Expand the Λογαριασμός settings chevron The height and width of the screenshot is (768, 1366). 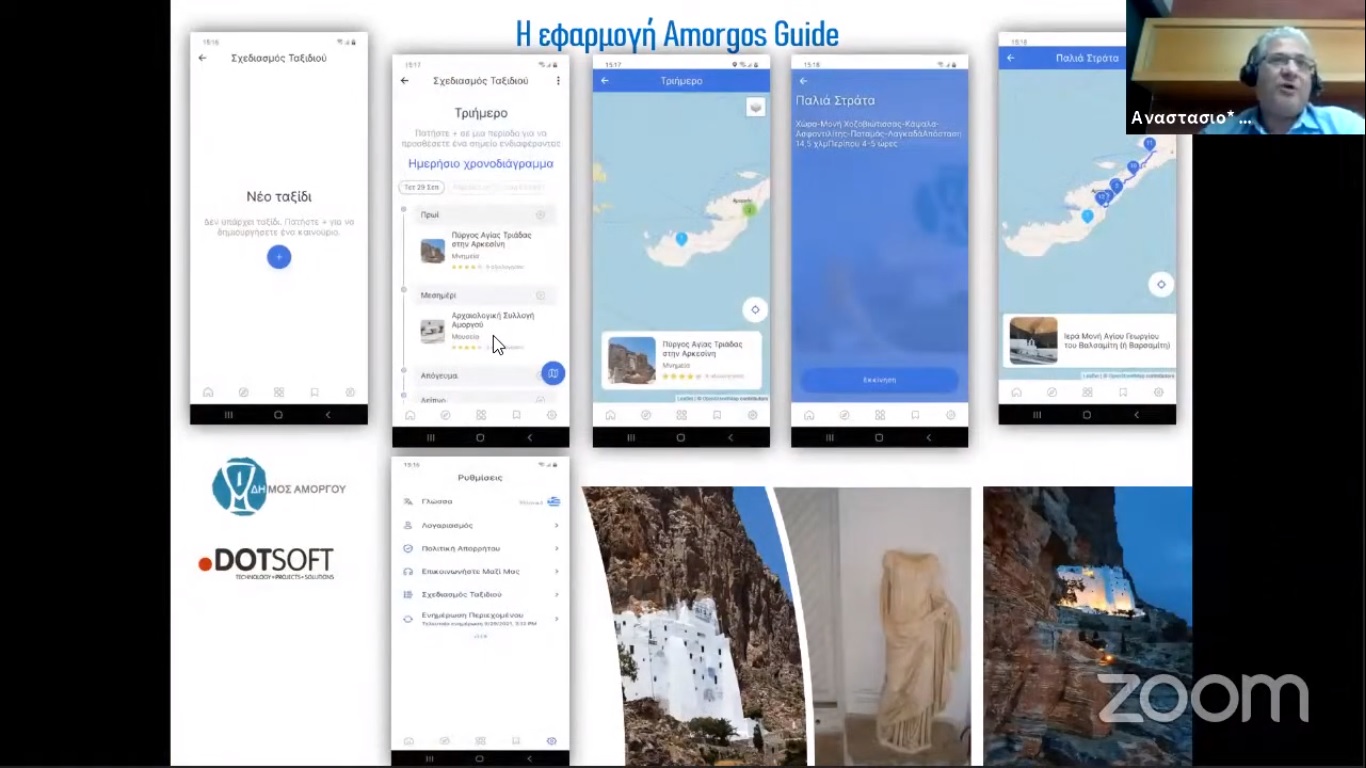click(x=556, y=525)
